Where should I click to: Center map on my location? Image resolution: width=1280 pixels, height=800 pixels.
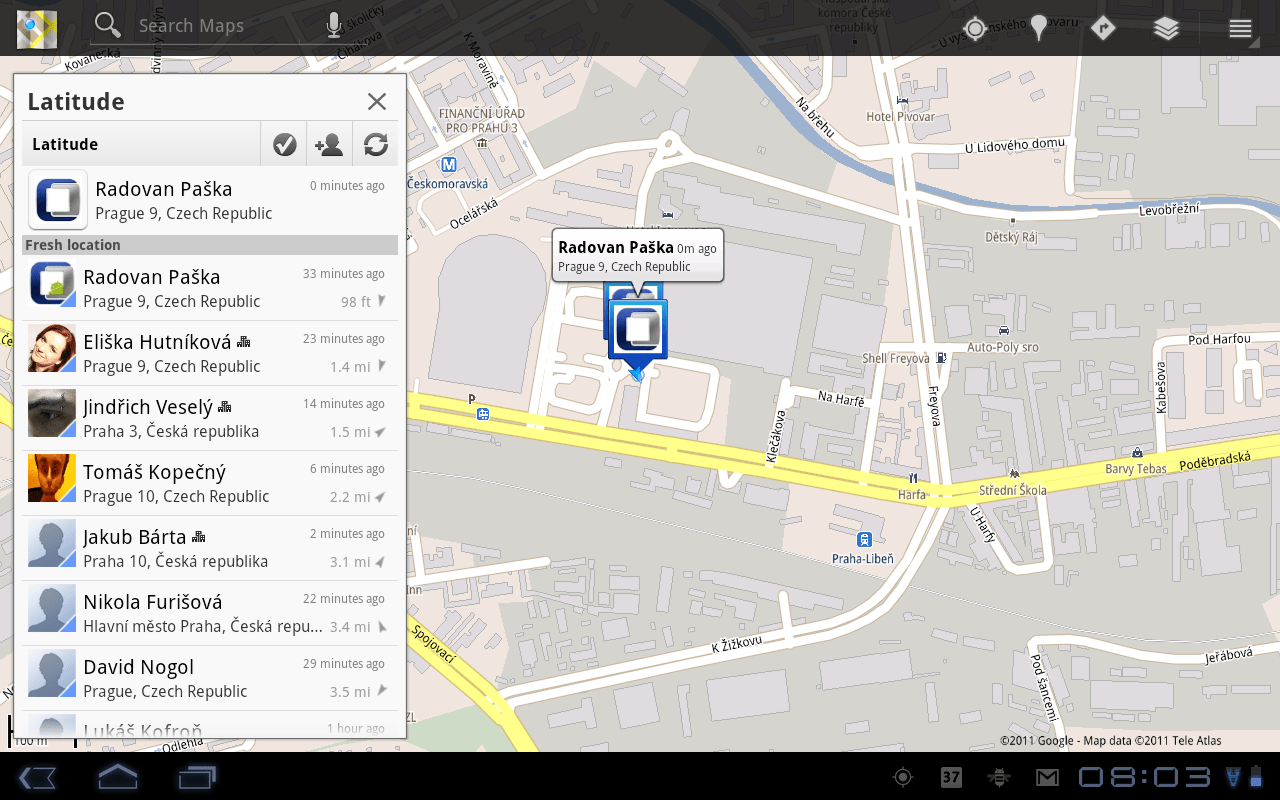974,28
